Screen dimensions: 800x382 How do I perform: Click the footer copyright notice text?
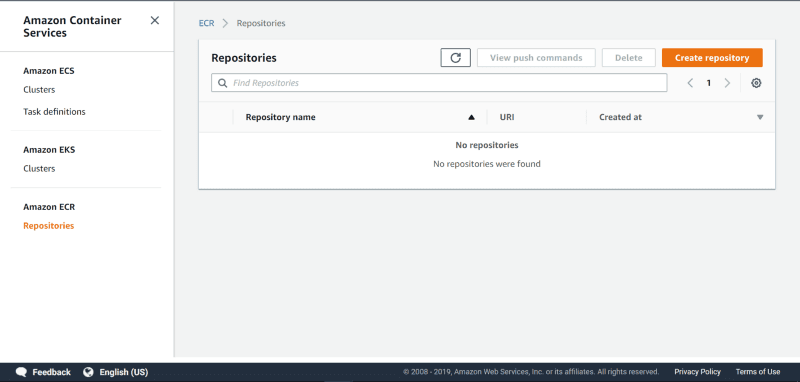pyautogui.click(x=531, y=372)
